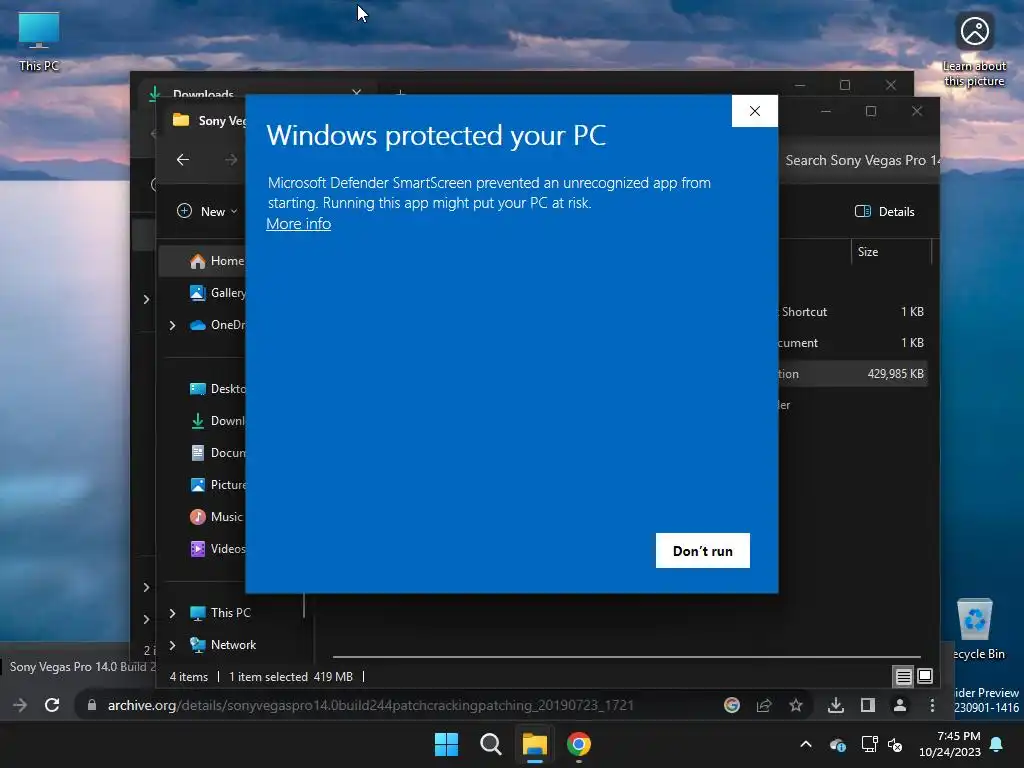The height and width of the screenshot is (768, 1024).
Task: Expand the OneDrive tree node
Action: (x=172, y=325)
